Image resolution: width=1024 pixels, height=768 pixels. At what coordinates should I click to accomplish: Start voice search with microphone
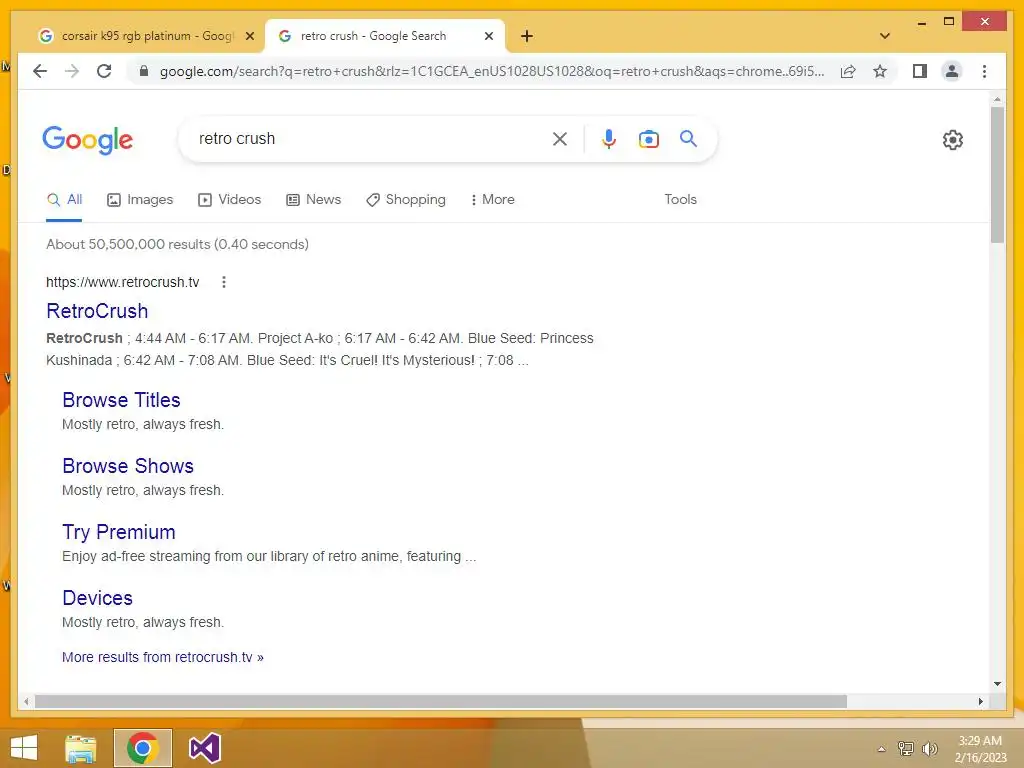(609, 138)
